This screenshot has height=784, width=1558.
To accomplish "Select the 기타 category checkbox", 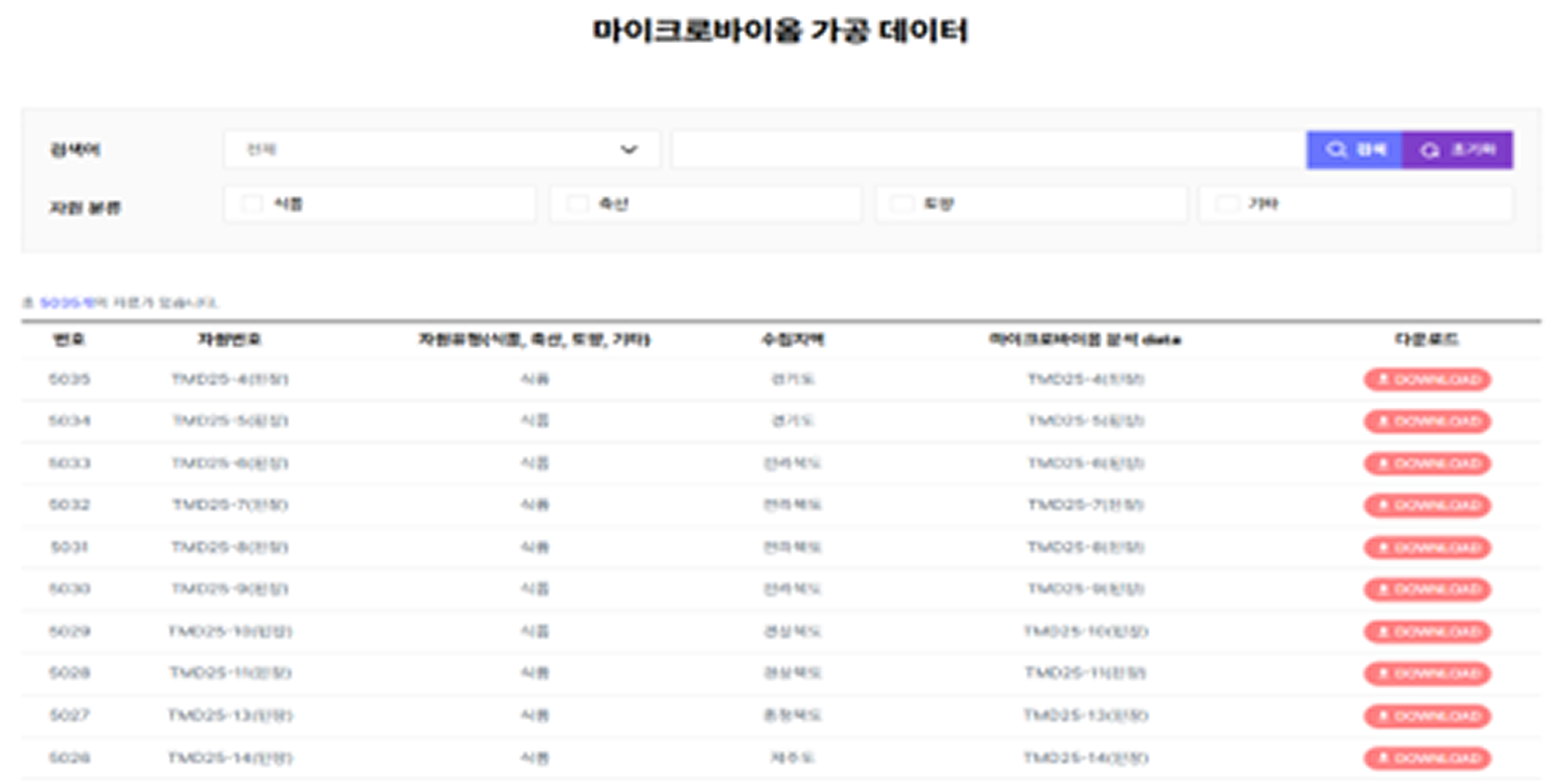I will (x=1228, y=204).
